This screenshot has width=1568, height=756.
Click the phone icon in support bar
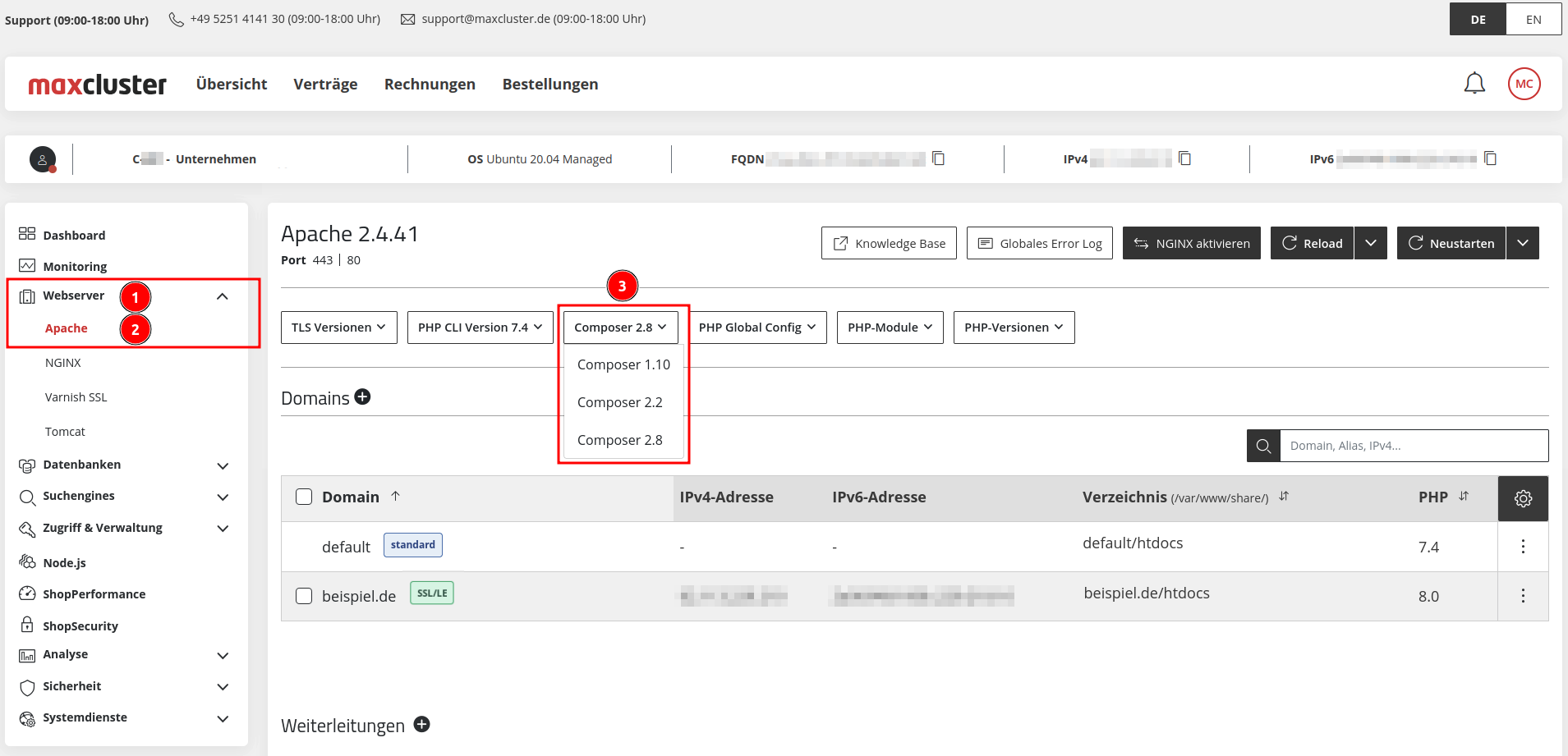(x=176, y=19)
